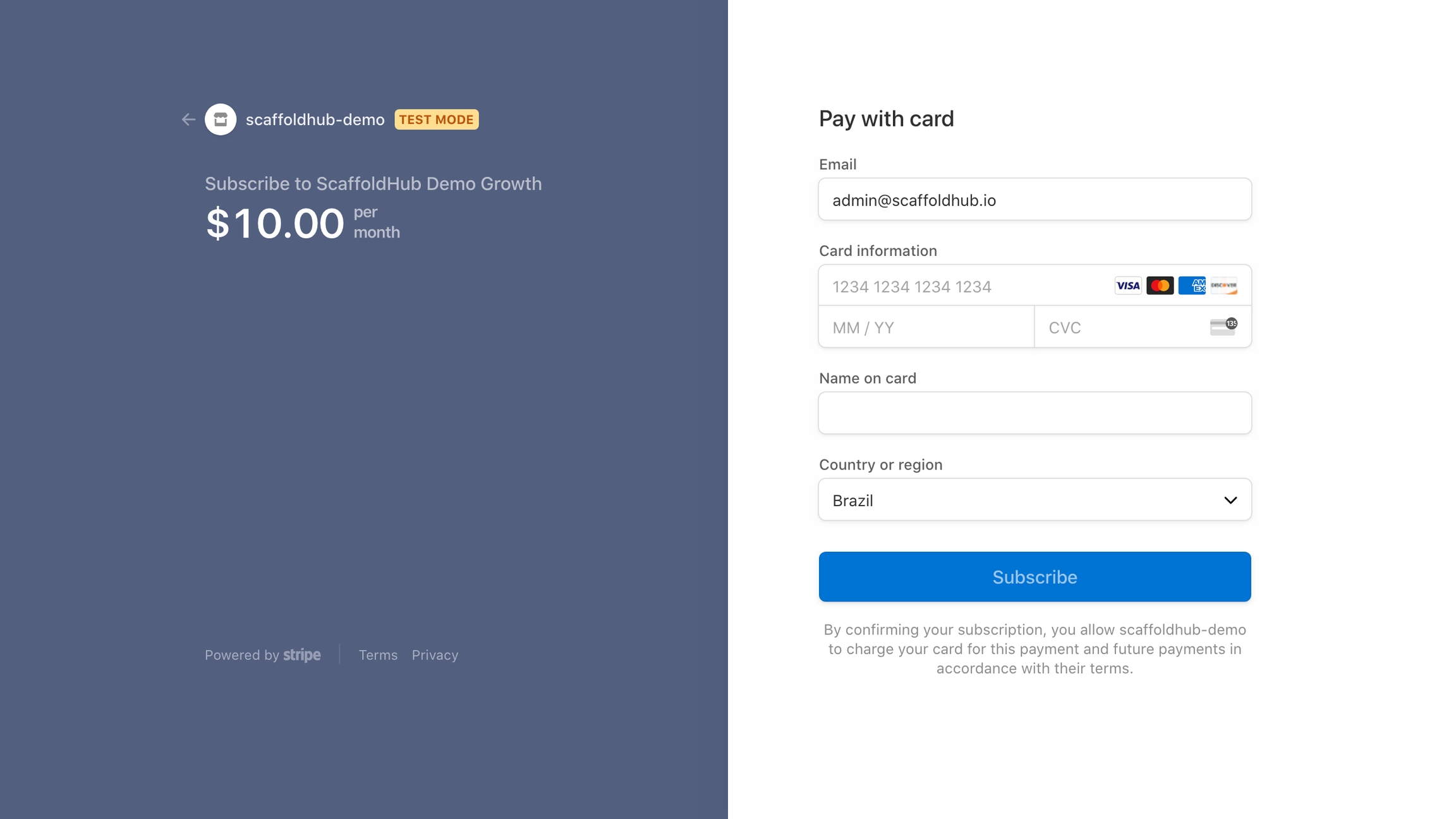Click the card number field
The image size is (1456, 819).
(x=961, y=286)
